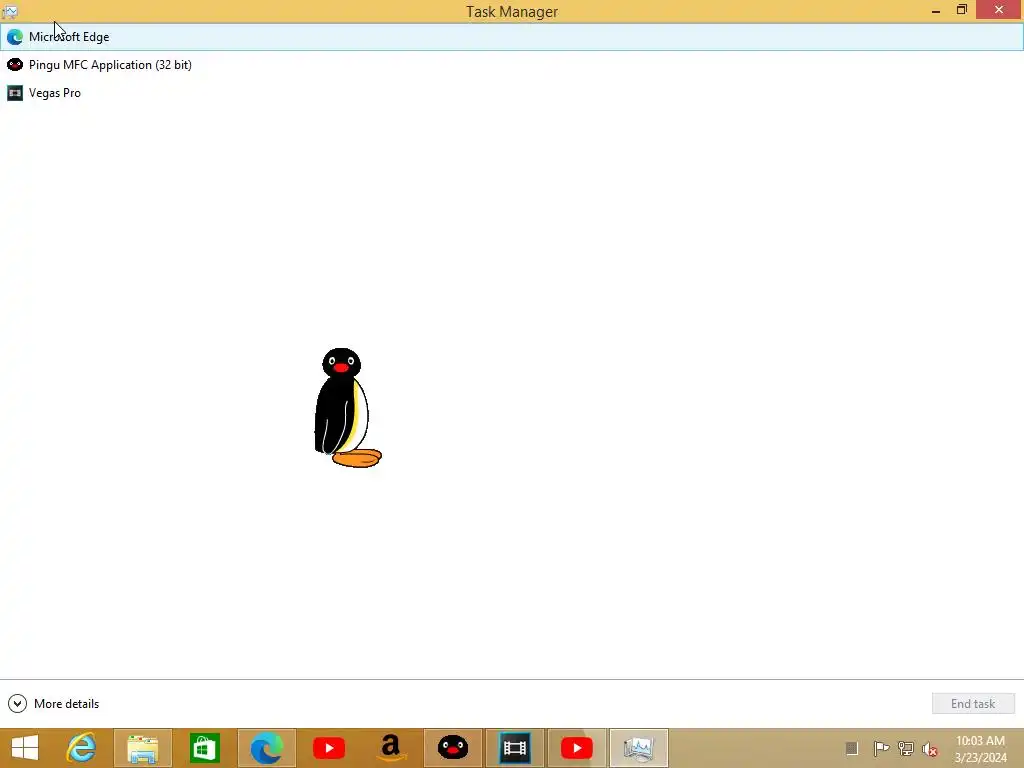Restore down the Task Manager window
Screen dimensions: 1024x768
click(x=961, y=10)
